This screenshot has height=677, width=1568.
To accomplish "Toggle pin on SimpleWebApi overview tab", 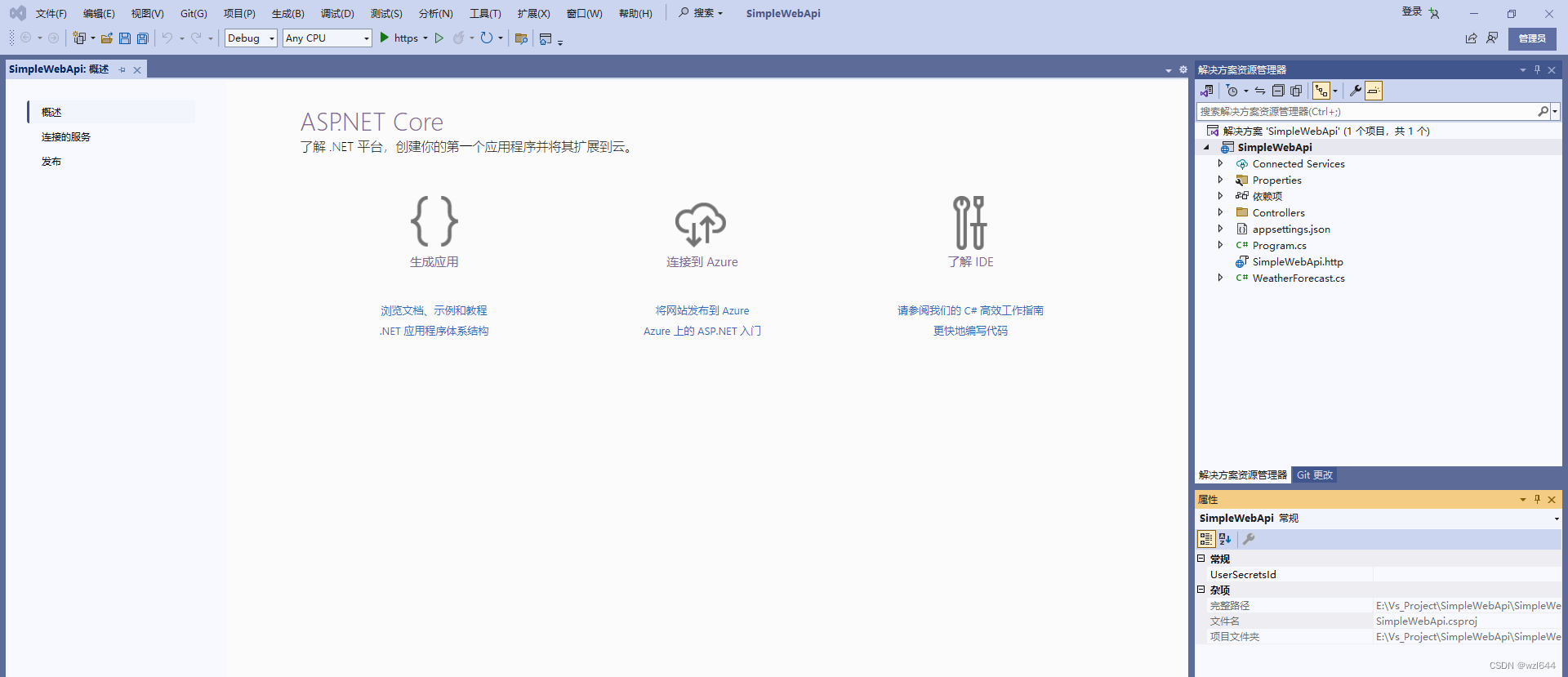I will (x=122, y=70).
